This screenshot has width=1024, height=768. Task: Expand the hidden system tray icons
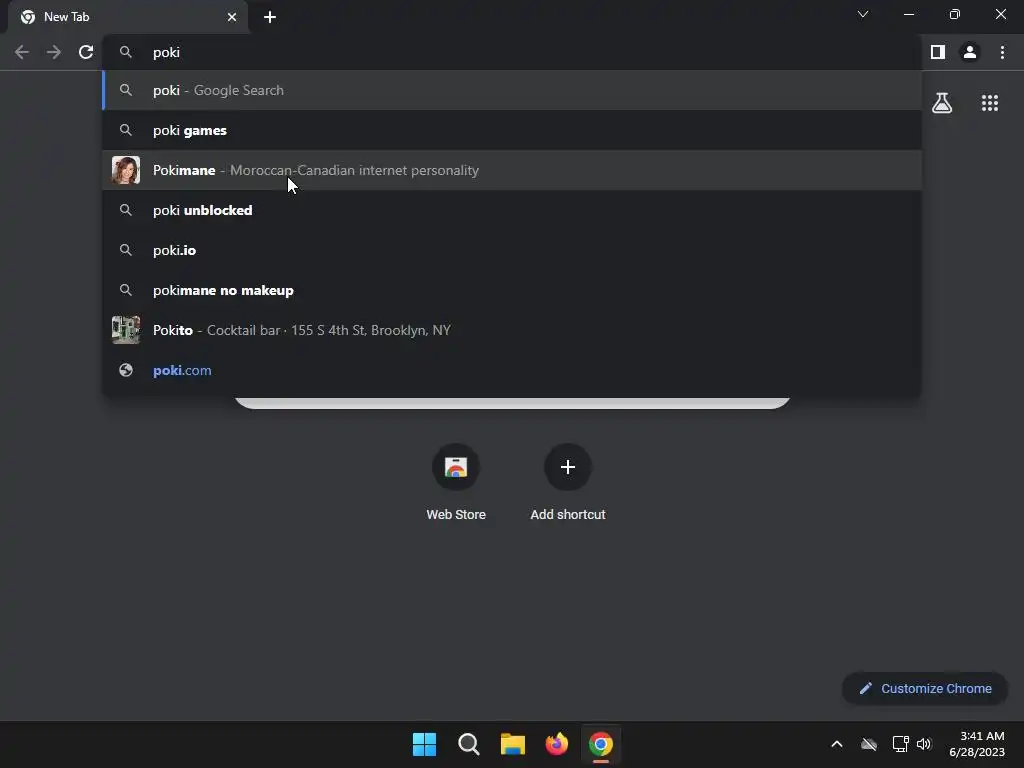click(x=837, y=744)
